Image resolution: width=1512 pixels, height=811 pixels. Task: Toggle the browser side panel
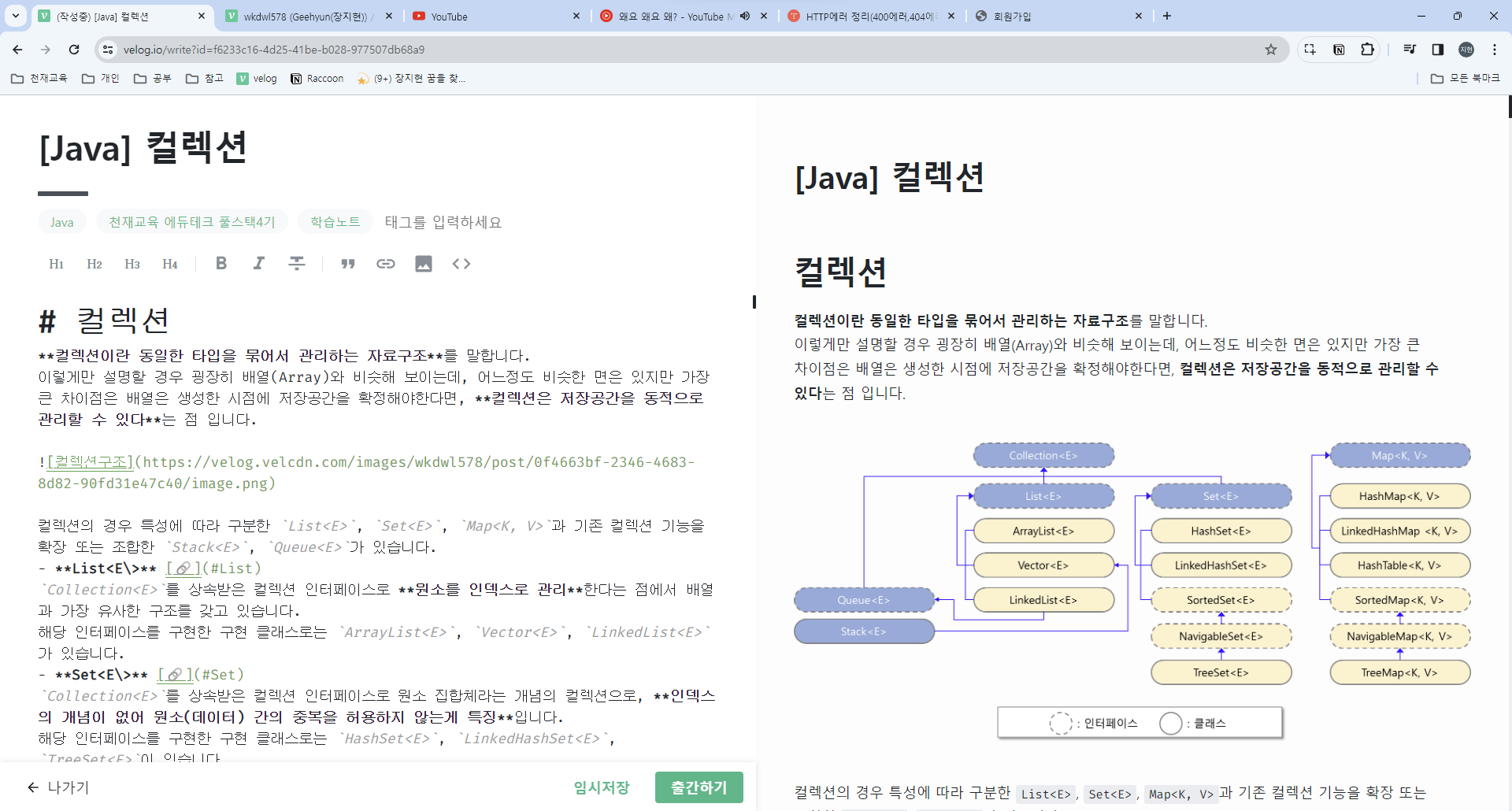1438,50
